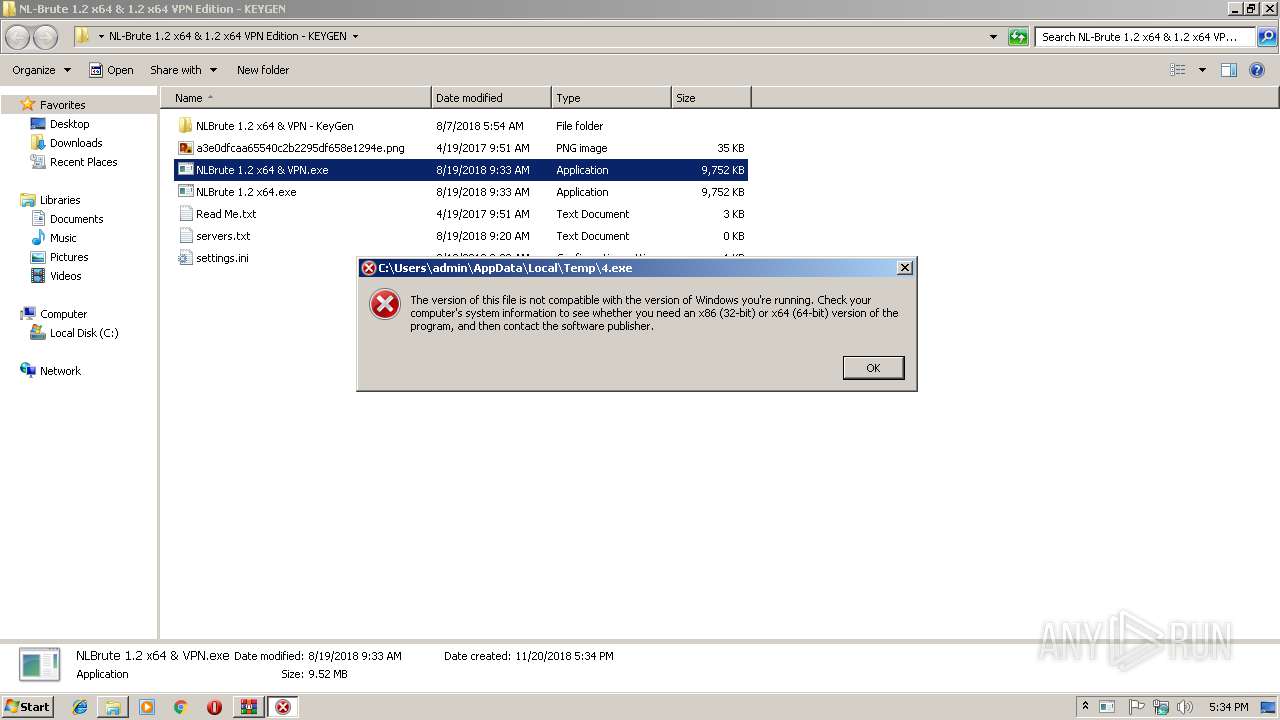Open Downloads in navigation pane
This screenshot has width=1280, height=720.
coord(76,143)
